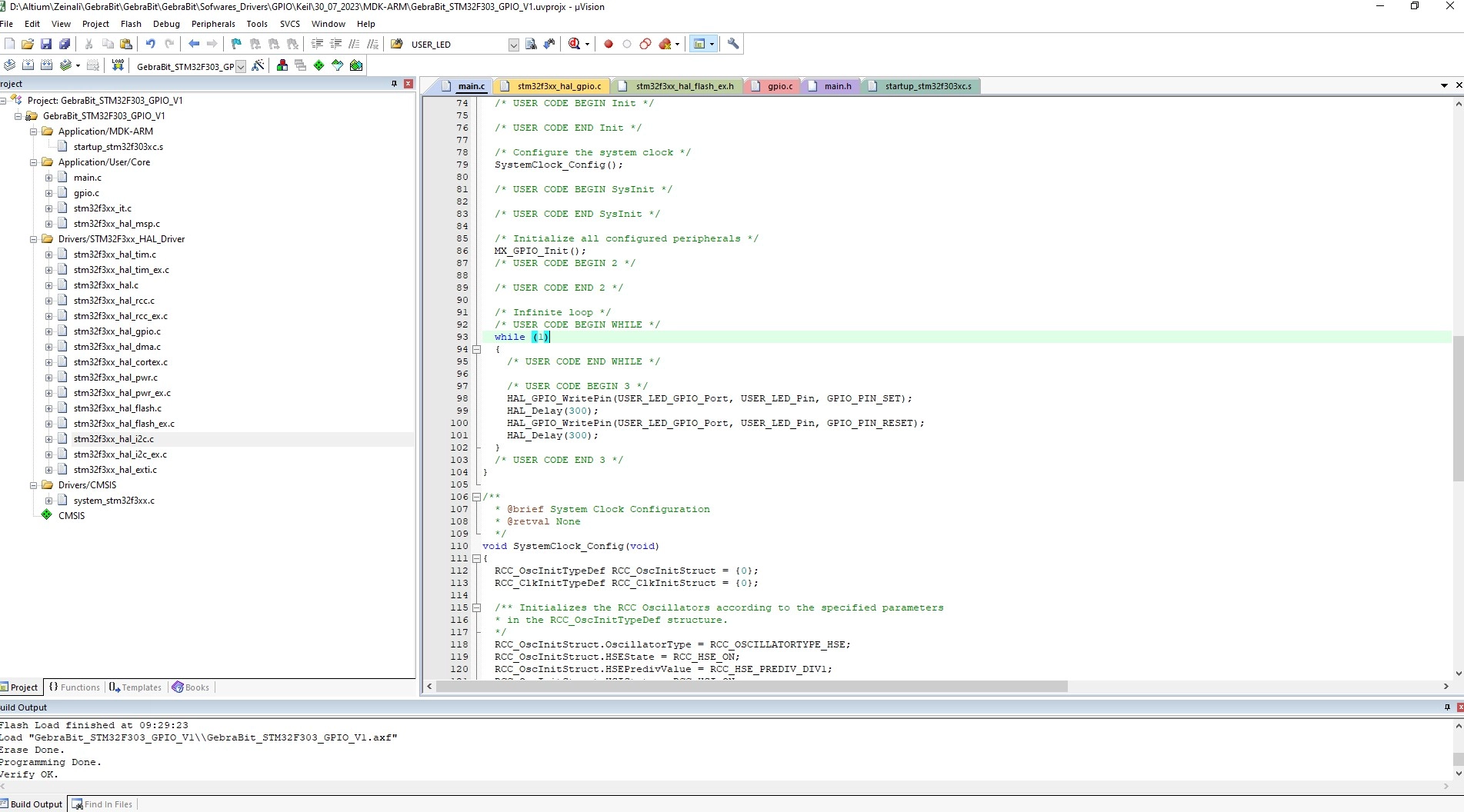Build the target using the Build icon
This screenshot has width=1464, height=812.
click(x=28, y=65)
